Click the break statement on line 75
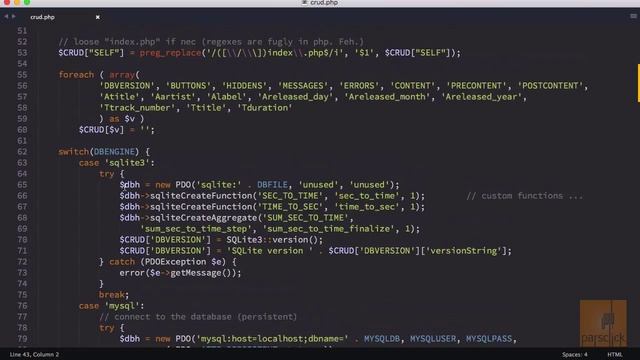This screenshot has width=640, height=360. tap(112, 295)
